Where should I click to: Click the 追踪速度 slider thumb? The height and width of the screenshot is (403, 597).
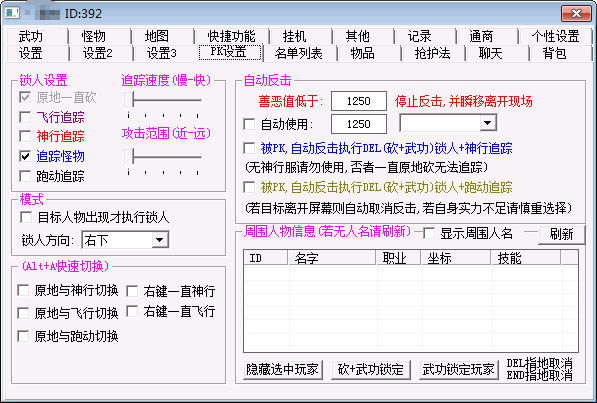(128, 100)
